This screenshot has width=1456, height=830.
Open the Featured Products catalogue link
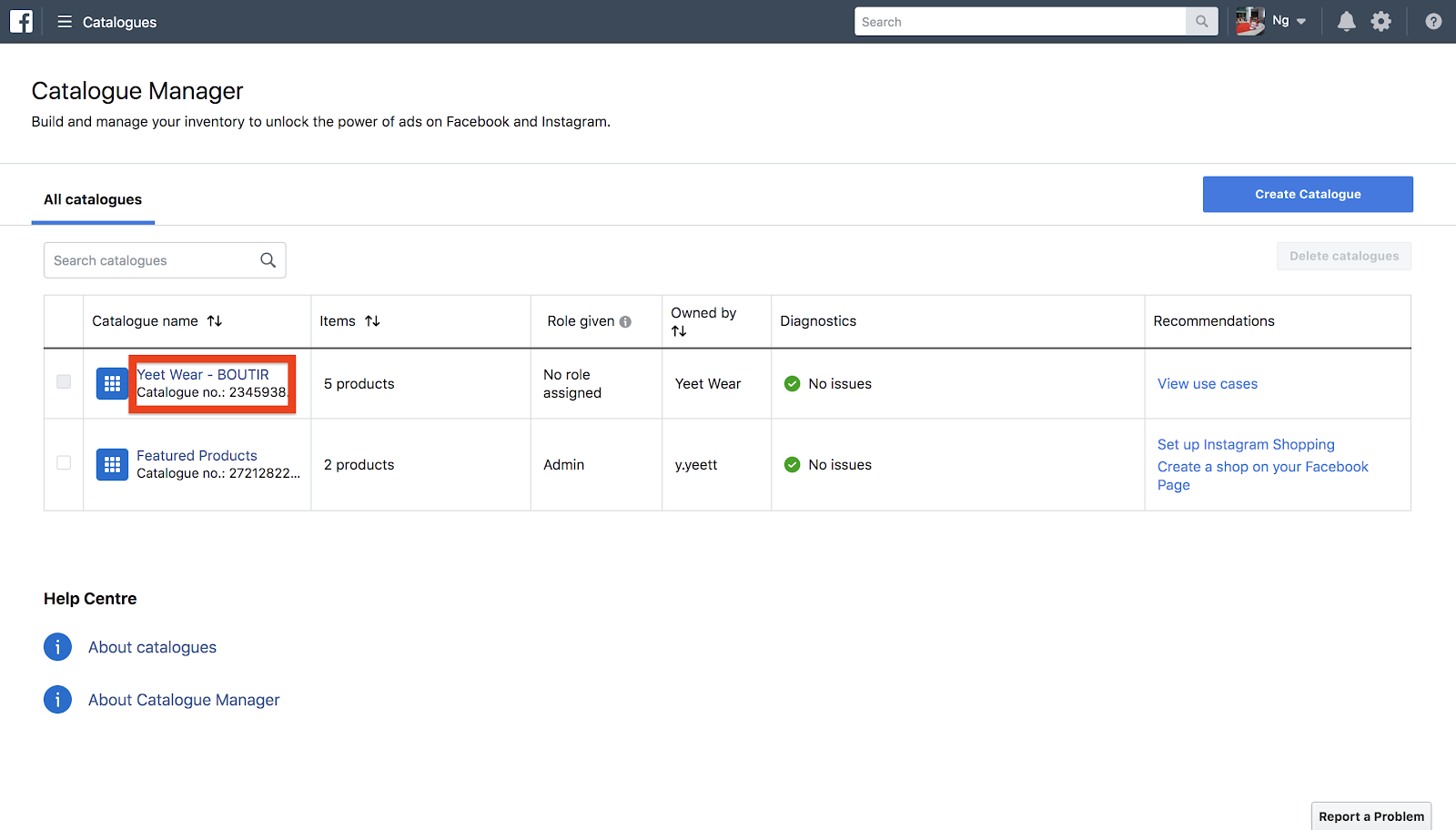[x=197, y=456]
